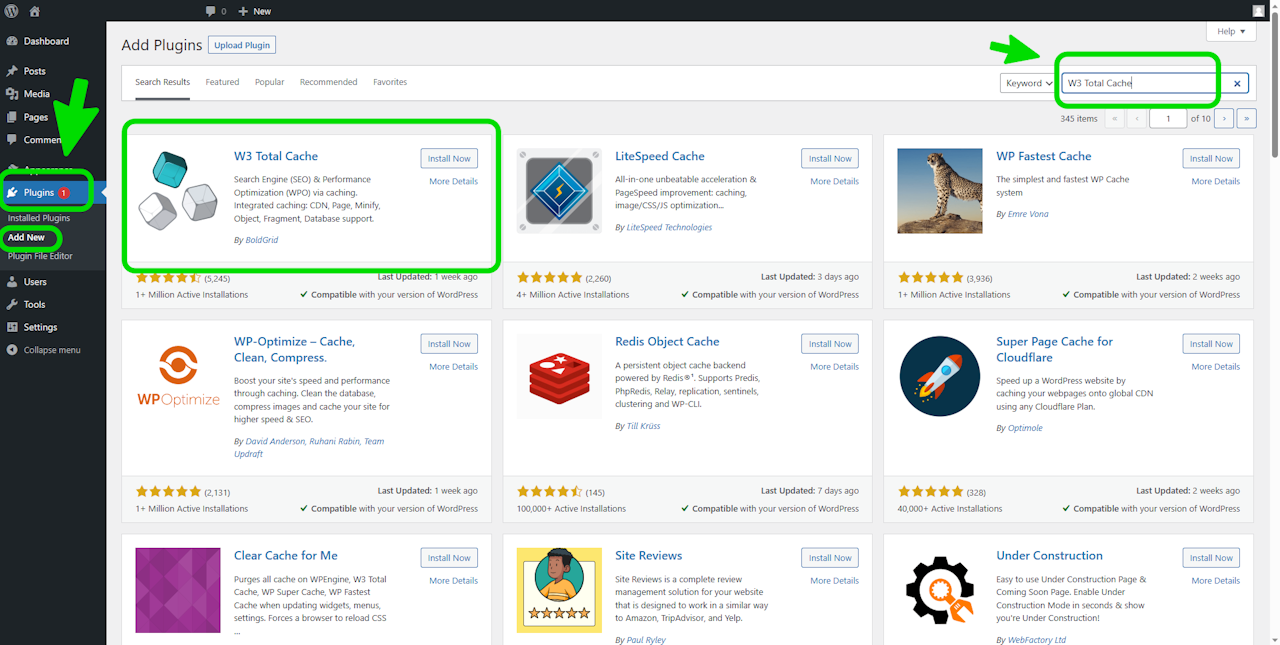The height and width of the screenshot is (645, 1280).
Task: Install WP-Optimize plugin now
Action: pos(449,343)
